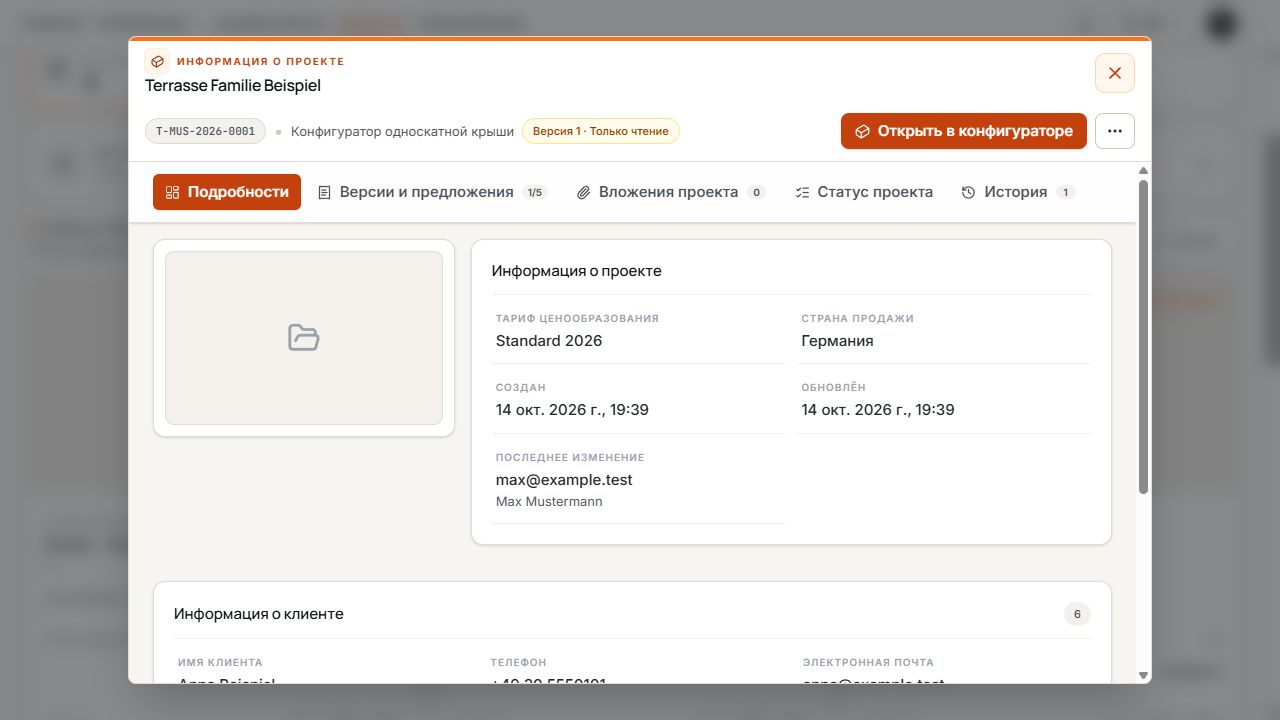The height and width of the screenshot is (720, 1280).
Task: Click the dialog's vertical scrollbar thumb
Action: 1144,336
